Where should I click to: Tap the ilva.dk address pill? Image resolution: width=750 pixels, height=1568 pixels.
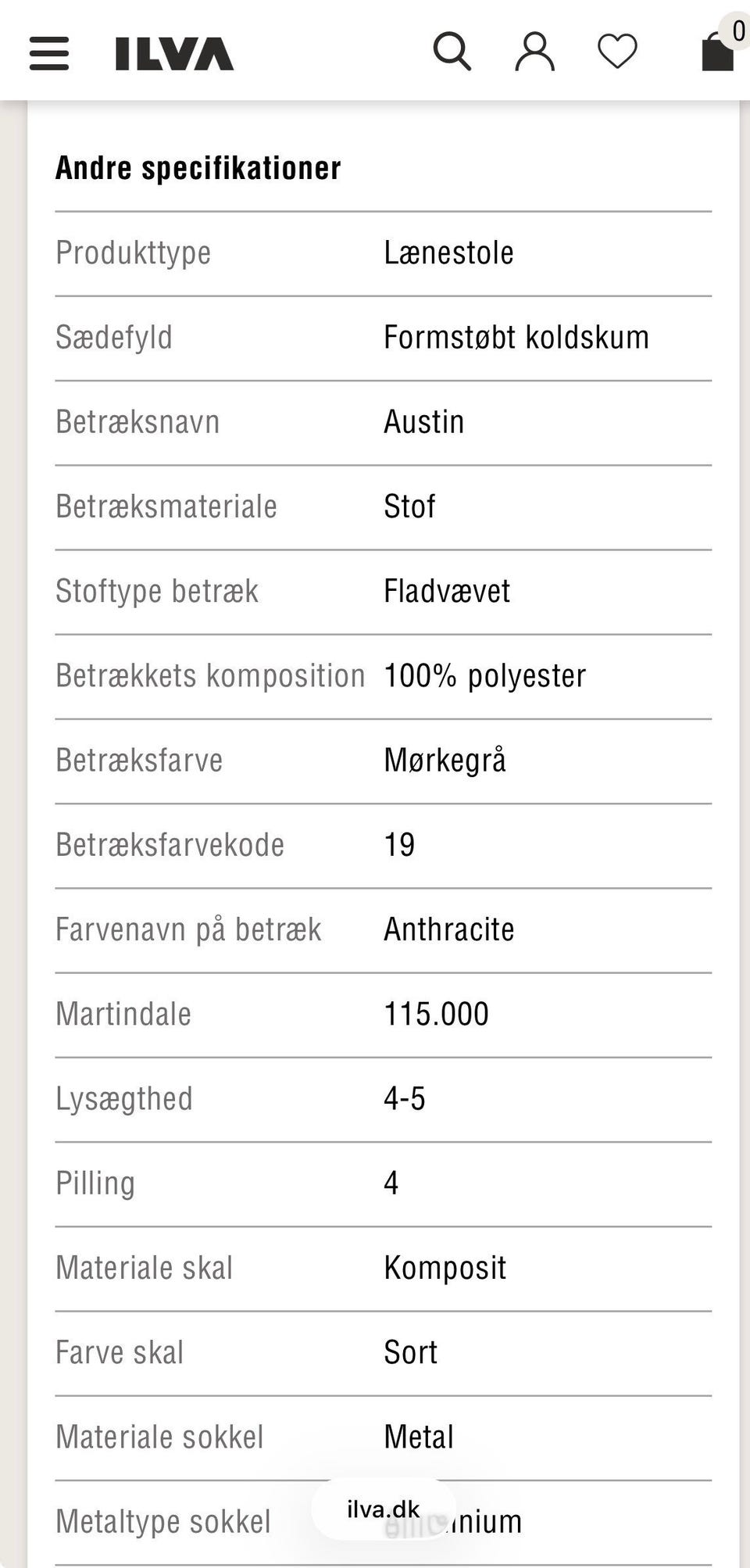[x=383, y=1509]
